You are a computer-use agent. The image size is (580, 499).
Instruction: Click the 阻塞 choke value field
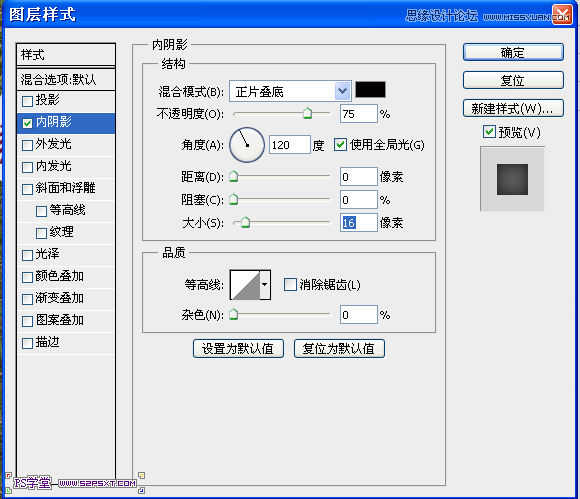pyautogui.click(x=358, y=199)
